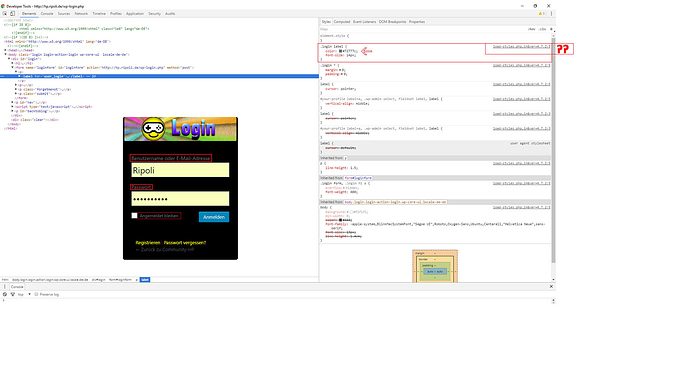Screen dimensions: 690x373
Task: Collapse the body element tree node
Action: (x=6, y=55)
